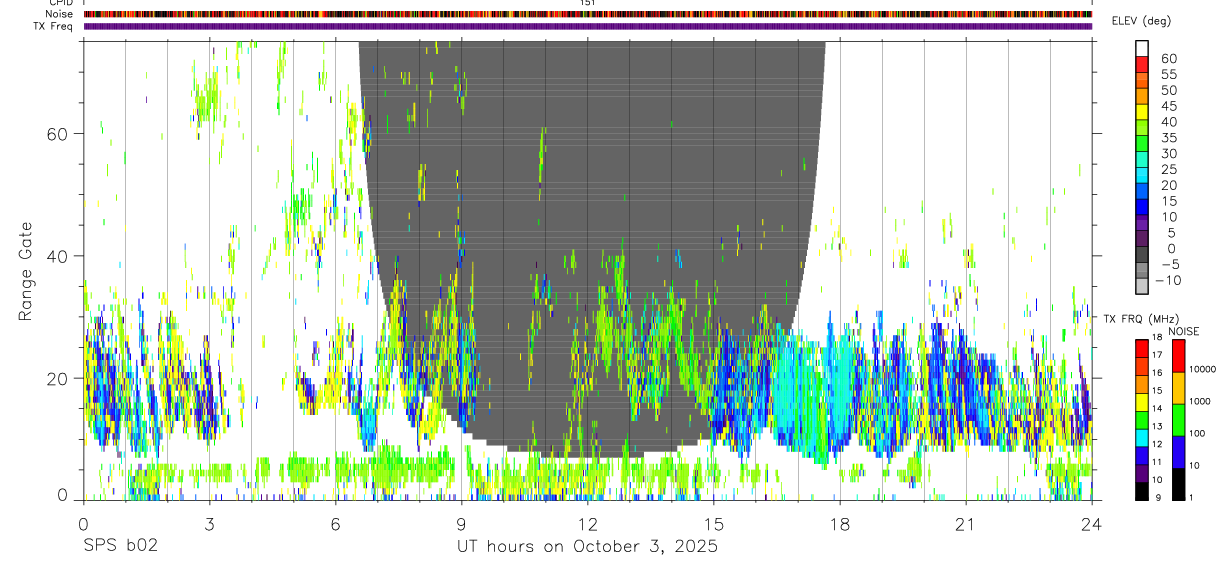Click the x-axis tick label '24'
This screenshot has height=567, width=1228.
1091,523
